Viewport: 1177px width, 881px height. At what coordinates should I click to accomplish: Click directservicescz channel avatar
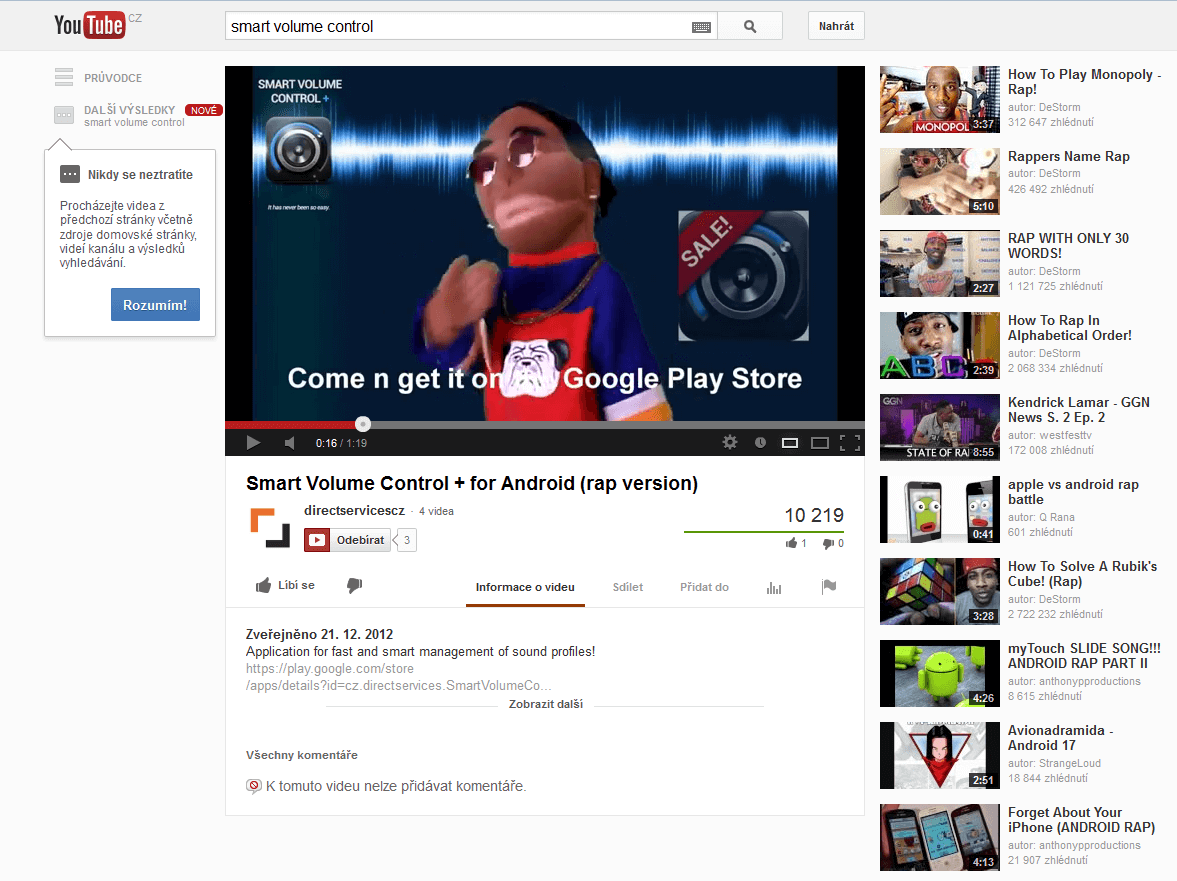click(x=269, y=528)
